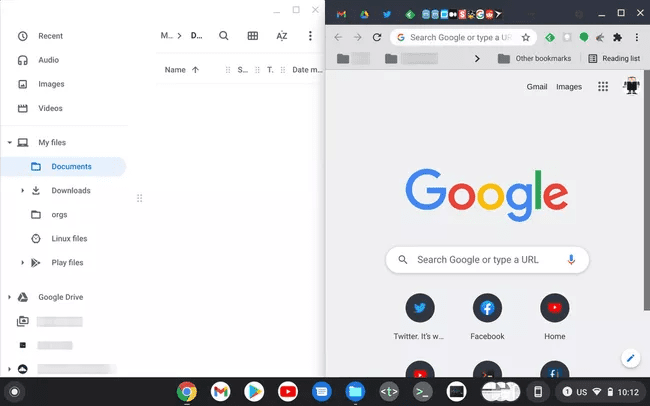Open YouTube from the shelf
This screenshot has height=406, width=650.
tap(288, 391)
